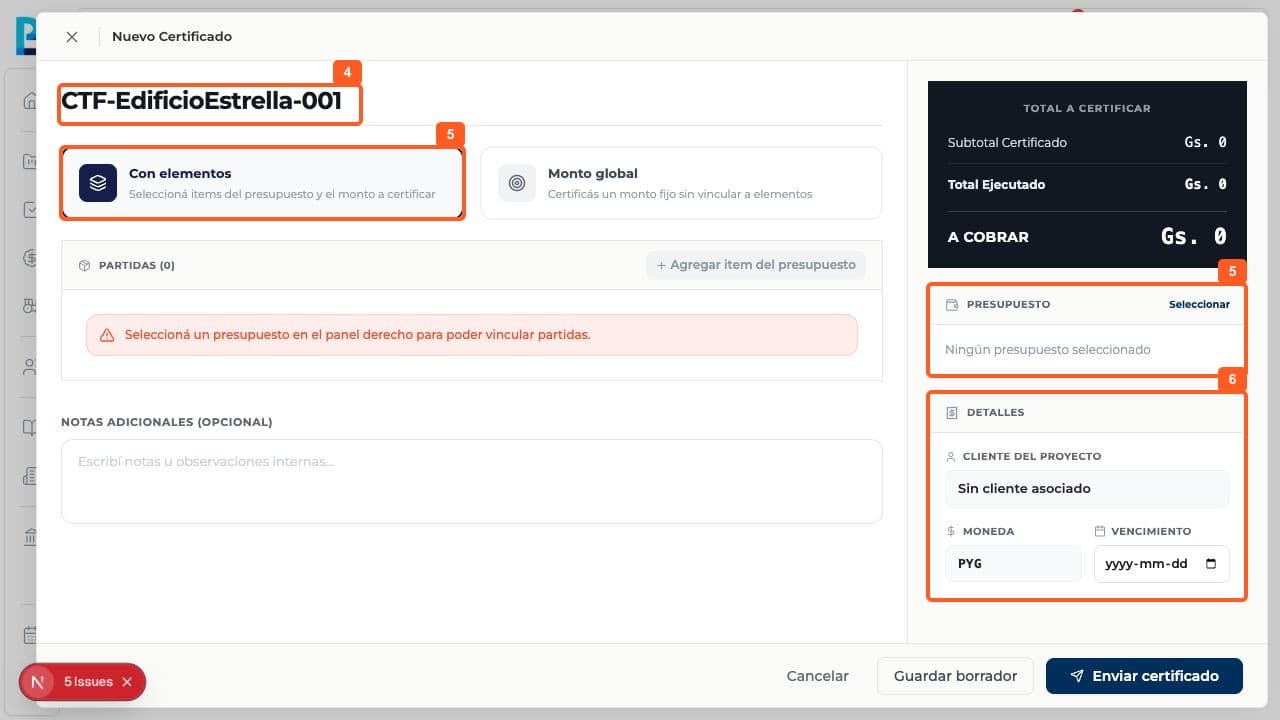
Task: Choose the Monto global certificate mode
Action: tap(681, 183)
